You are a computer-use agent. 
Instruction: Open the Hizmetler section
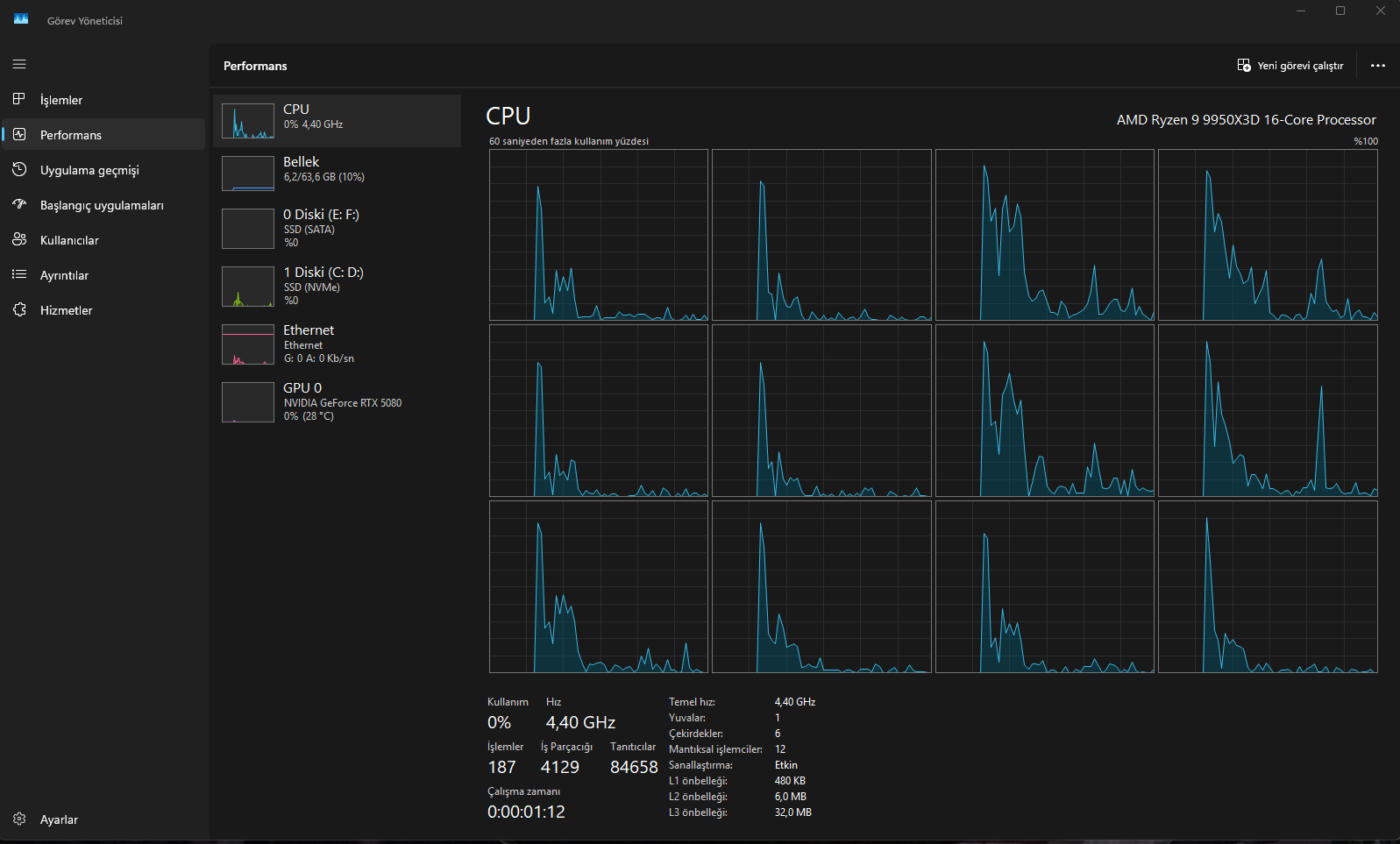click(x=103, y=310)
